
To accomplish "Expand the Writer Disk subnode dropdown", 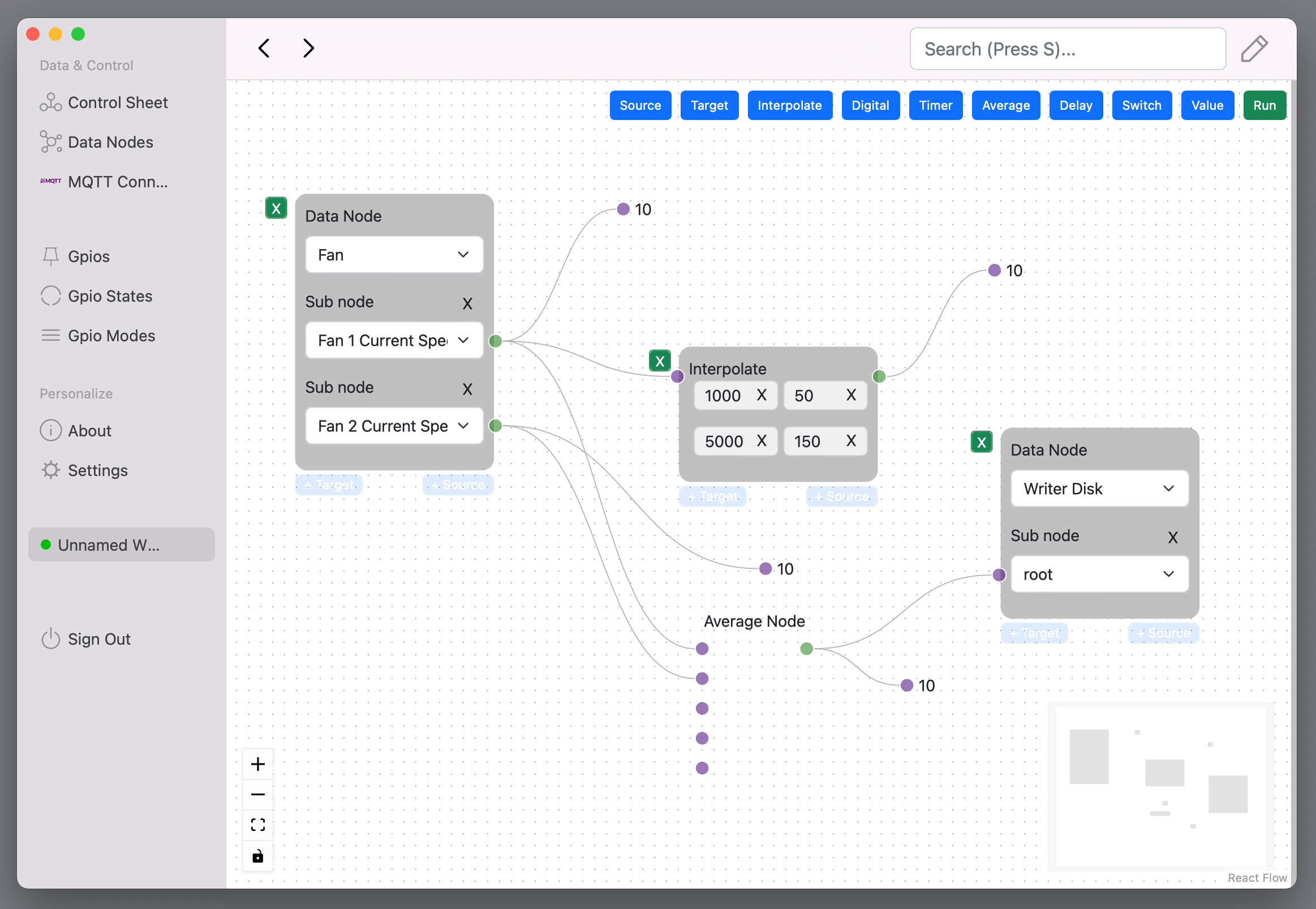I will pos(1099,575).
